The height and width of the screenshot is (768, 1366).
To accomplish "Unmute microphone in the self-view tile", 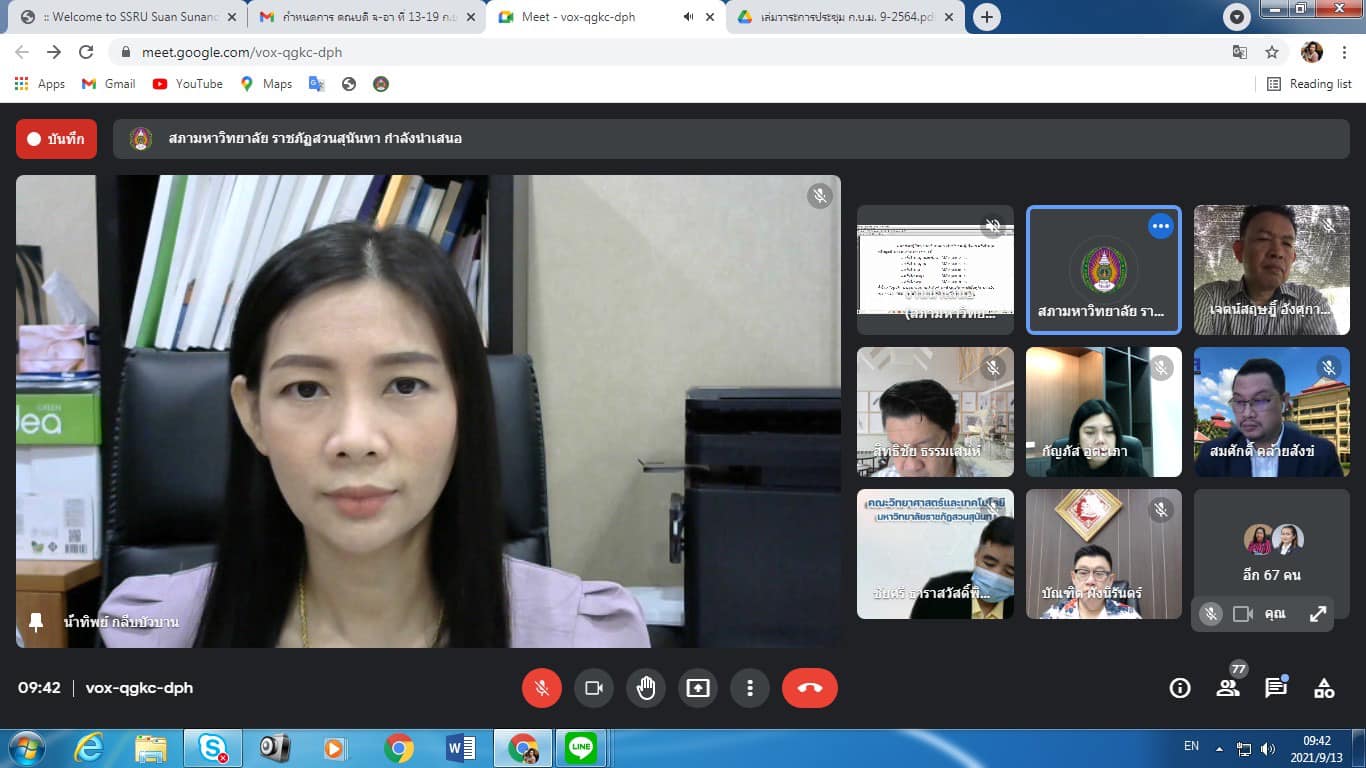I will 1211,614.
